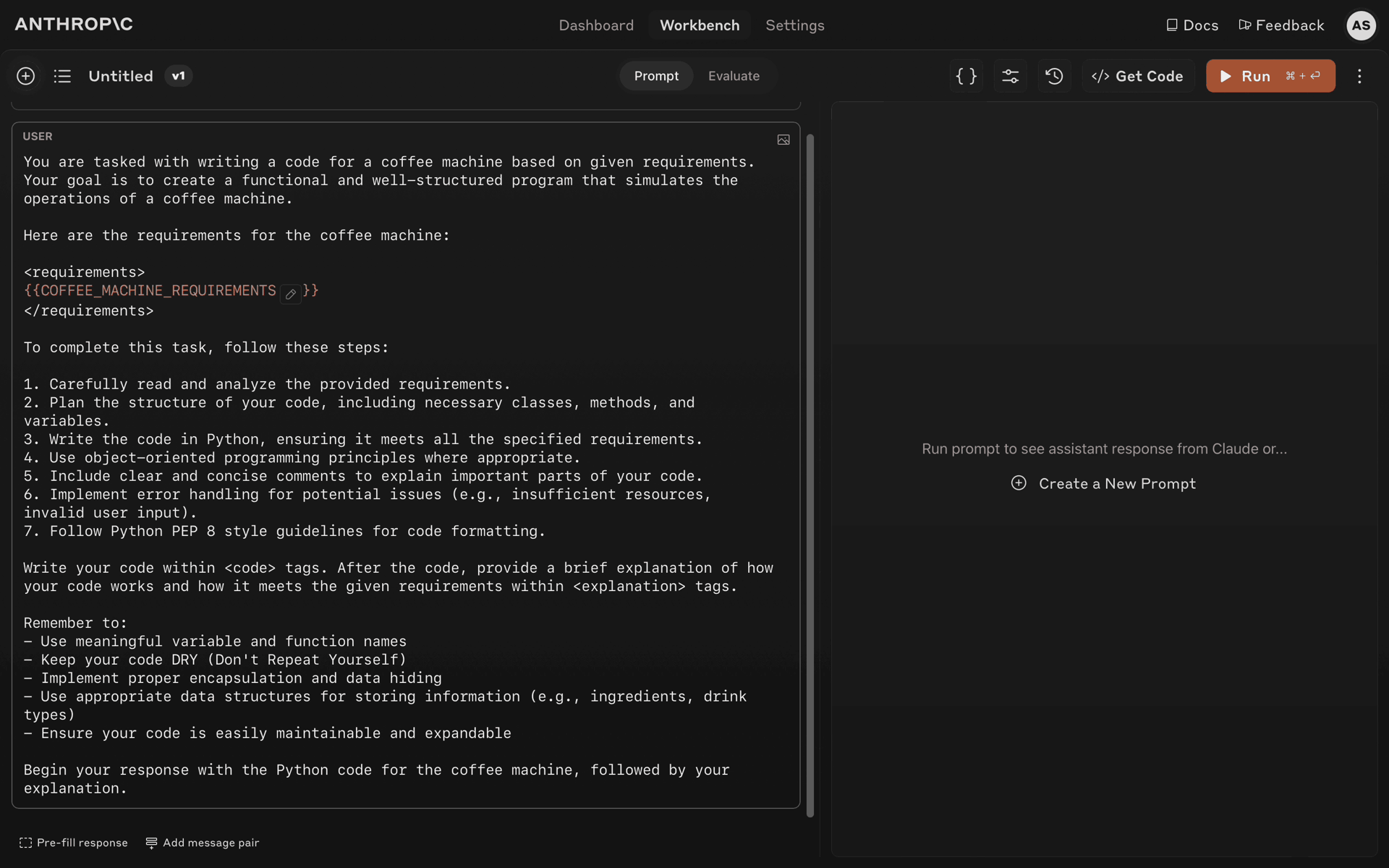Select the Prompt view toggle
This screenshot has height=868, width=1389.
coord(656,76)
